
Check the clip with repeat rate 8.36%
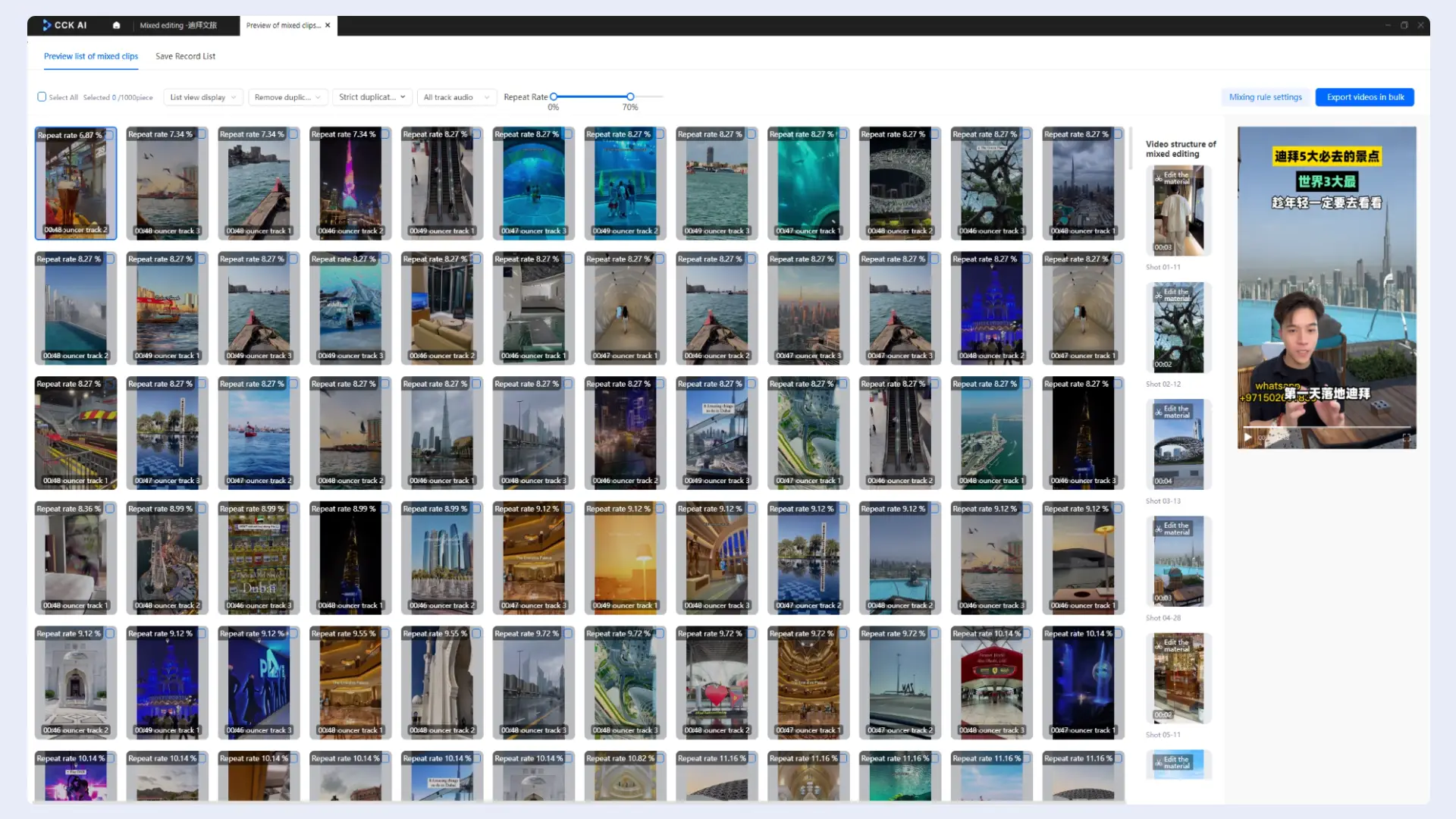tap(110, 509)
